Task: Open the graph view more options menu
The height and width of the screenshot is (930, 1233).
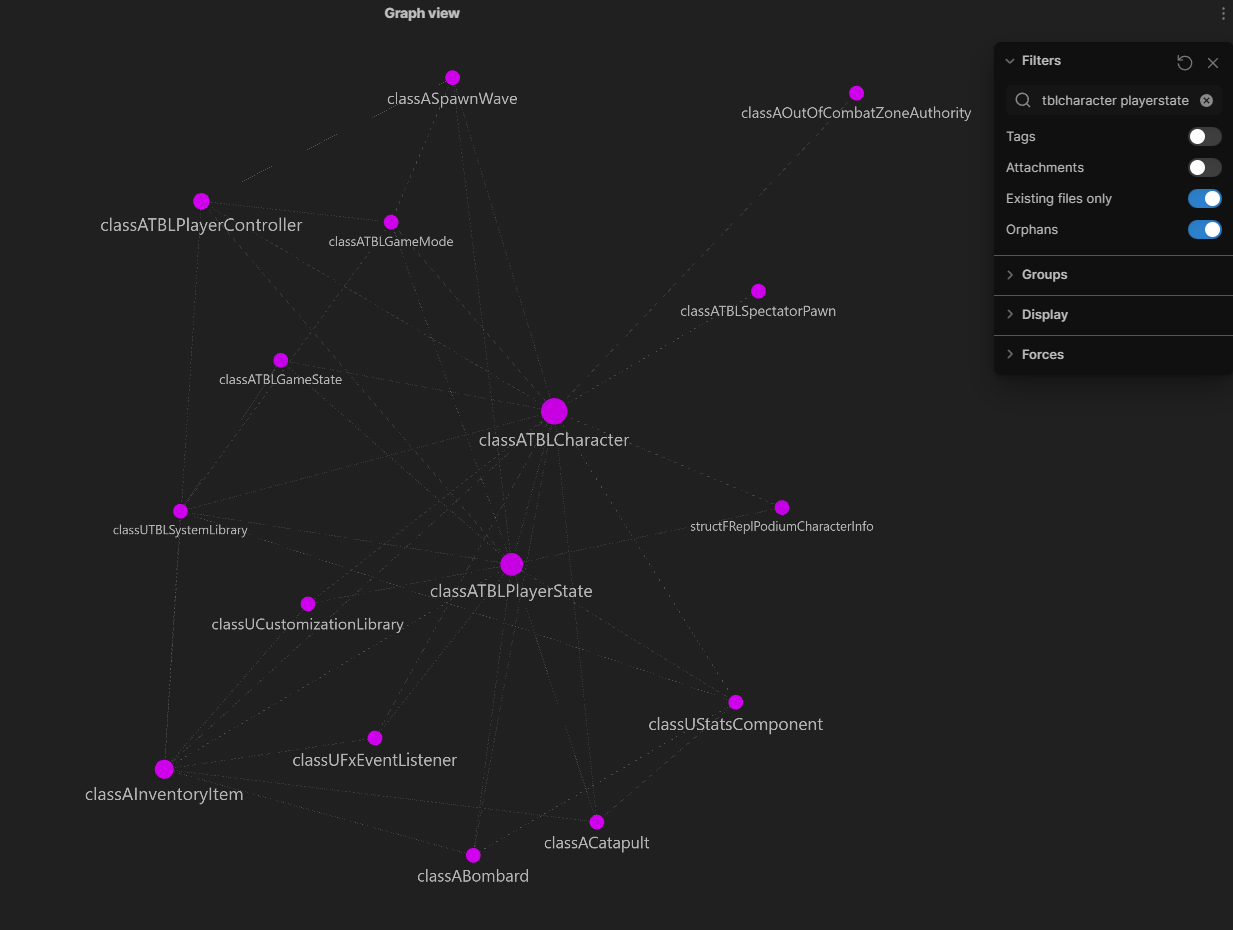Action: click(1222, 13)
